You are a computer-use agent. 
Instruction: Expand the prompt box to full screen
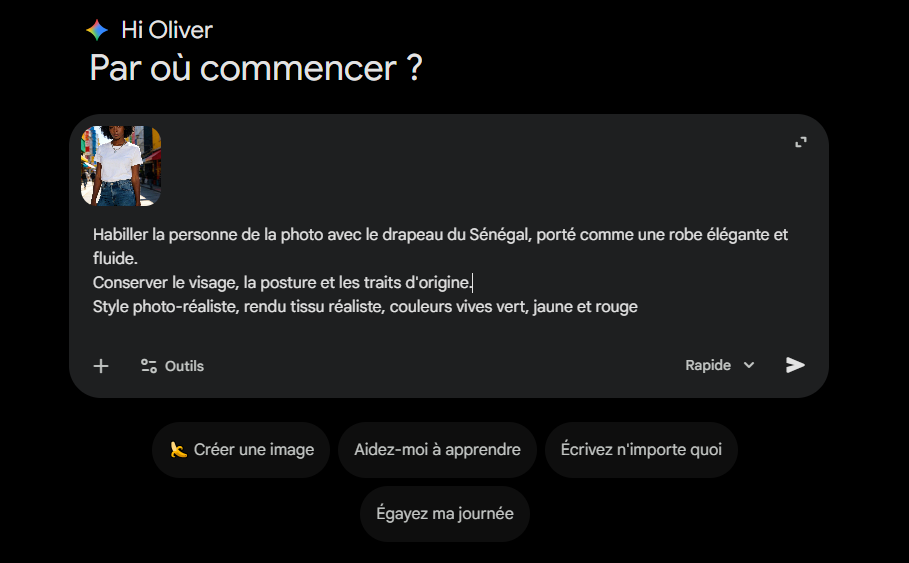coord(801,142)
